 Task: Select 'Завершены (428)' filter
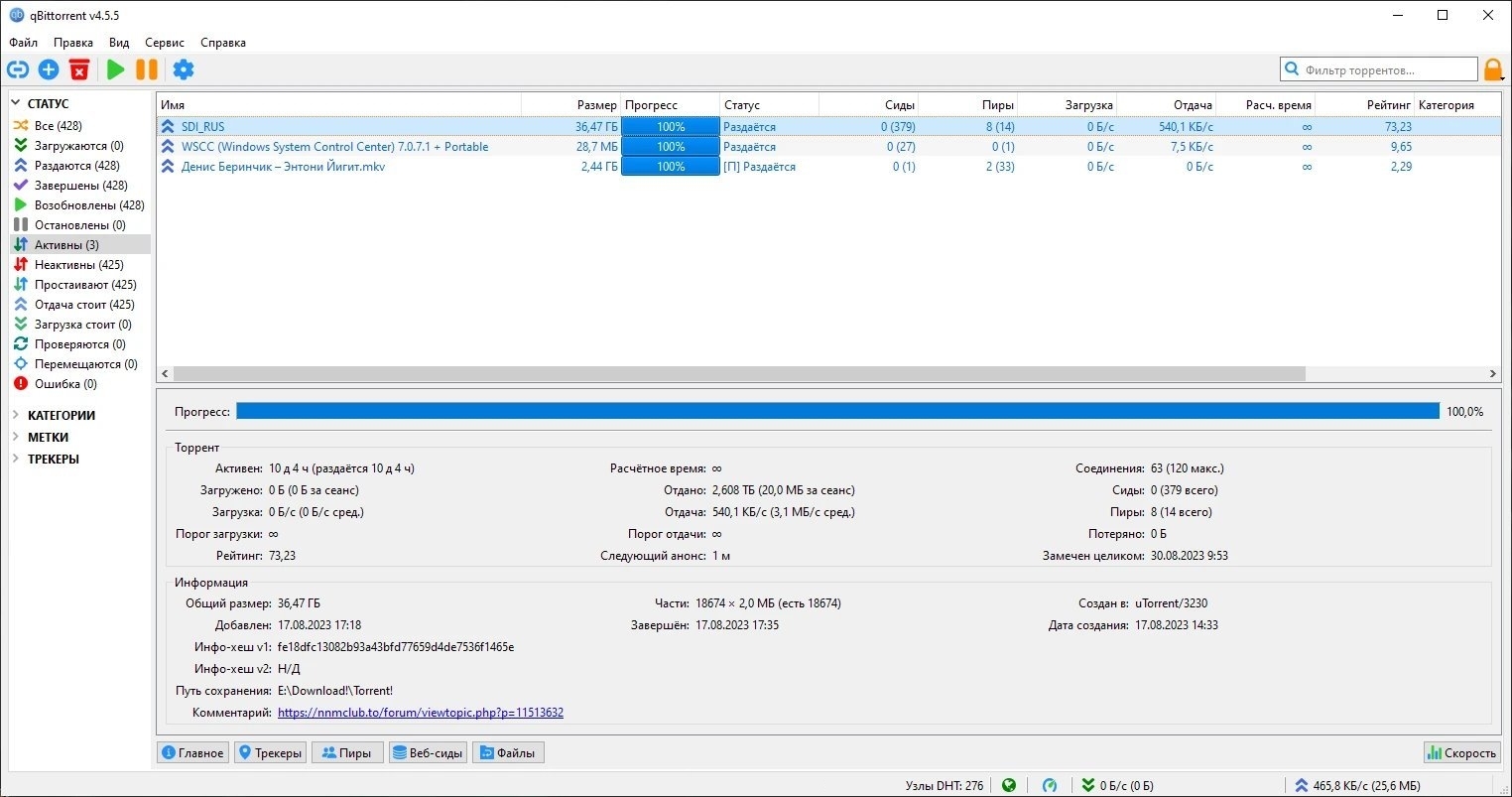point(80,186)
